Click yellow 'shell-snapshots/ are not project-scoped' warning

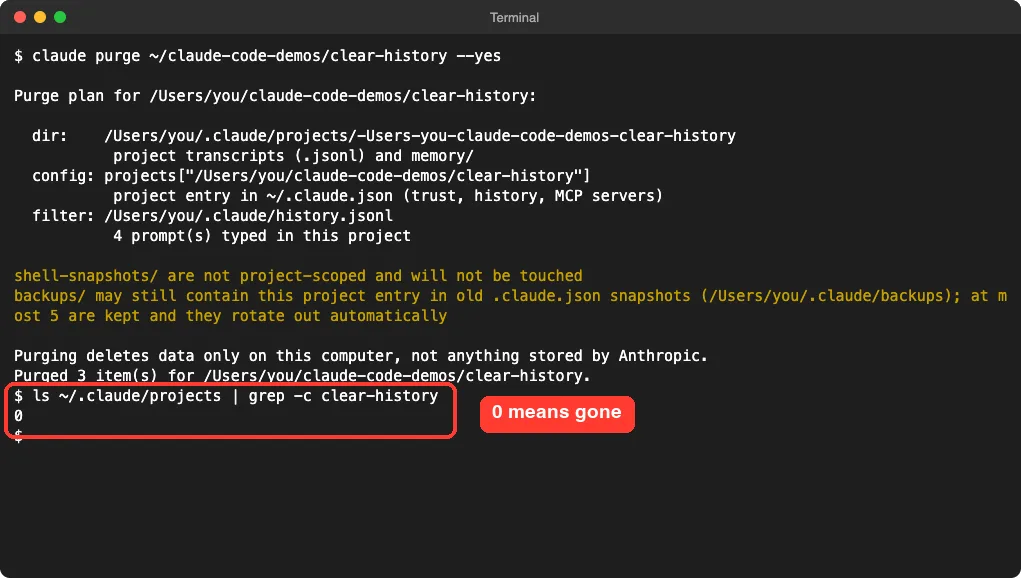[298, 276]
